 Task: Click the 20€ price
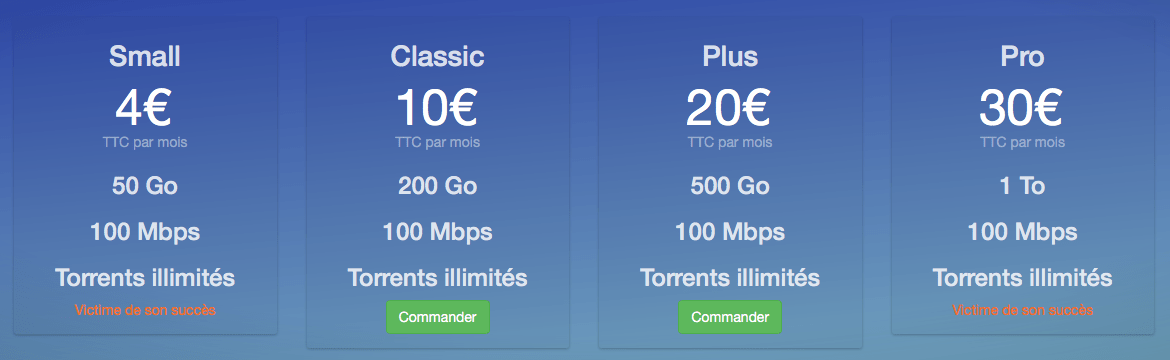pyautogui.click(x=730, y=108)
